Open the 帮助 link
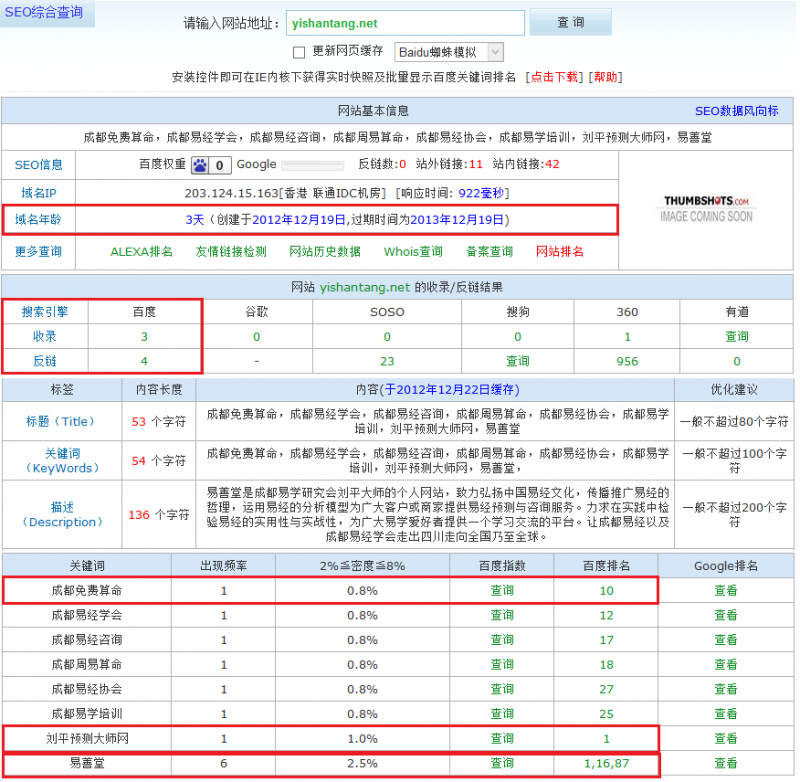Screen dimensions: 800x782 [605, 77]
